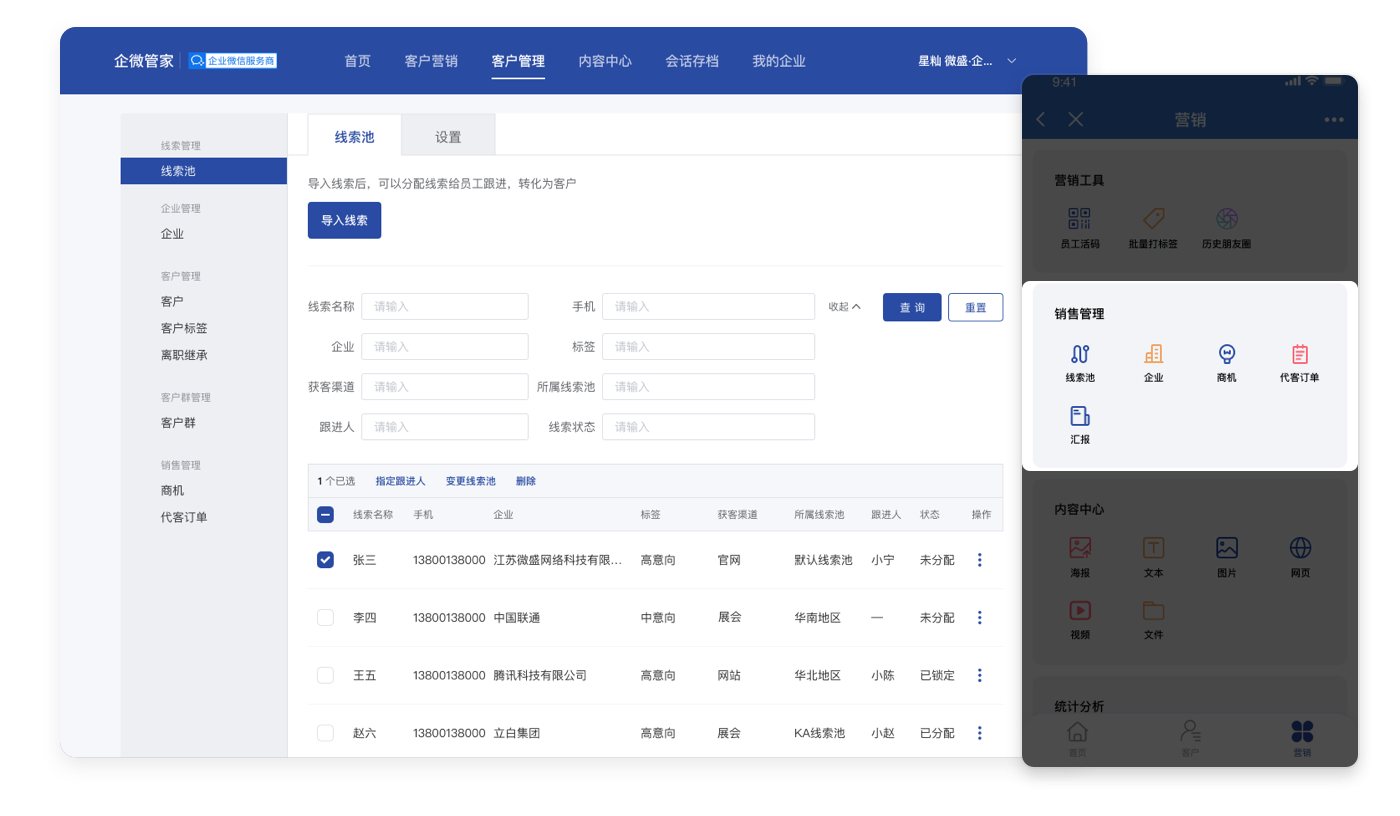Open the 汇报 report icon
The image size is (1400, 816).
[x=1080, y=417]
